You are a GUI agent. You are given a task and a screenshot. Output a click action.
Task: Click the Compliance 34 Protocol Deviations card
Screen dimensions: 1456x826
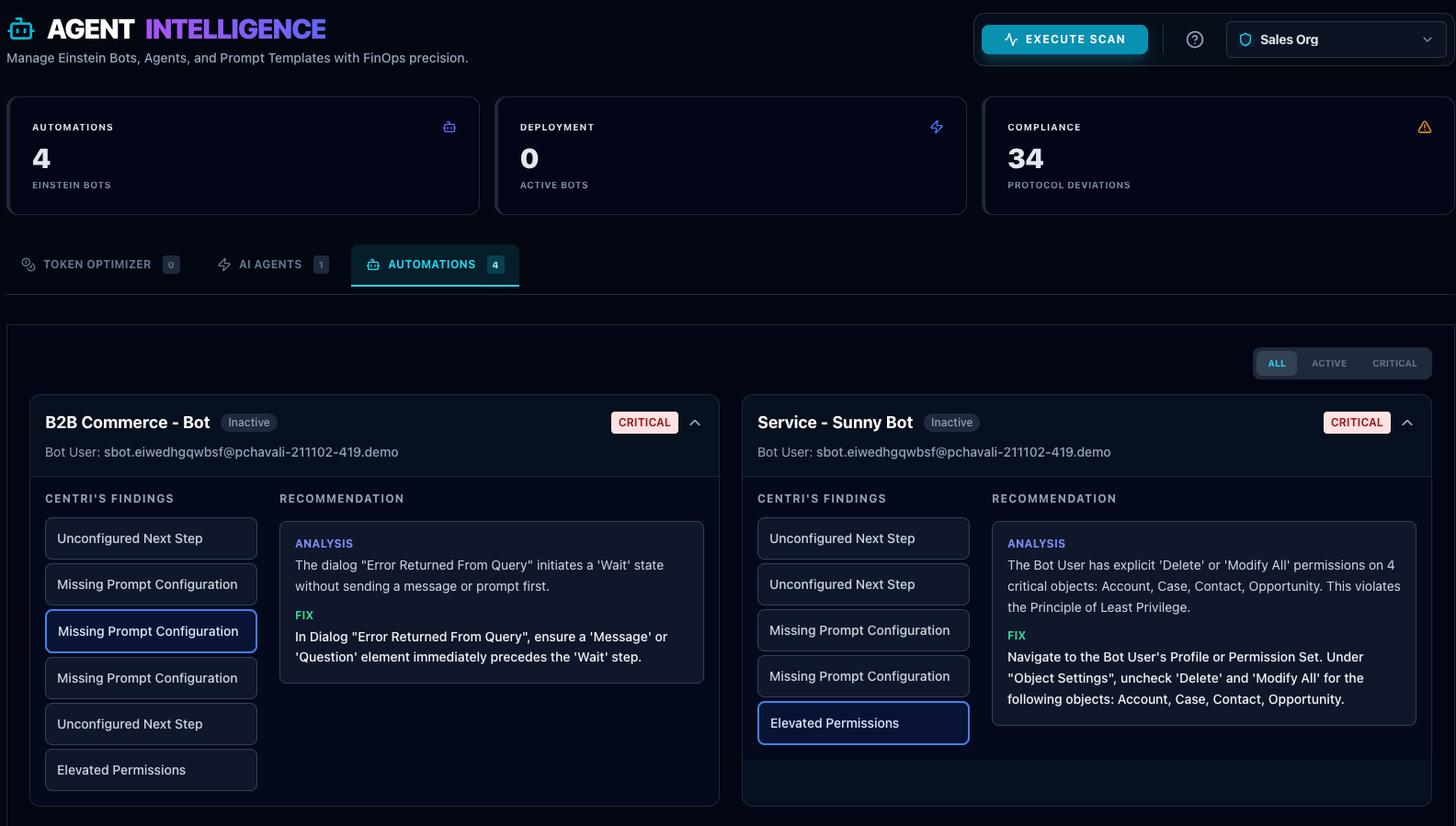pos(1218,156)
